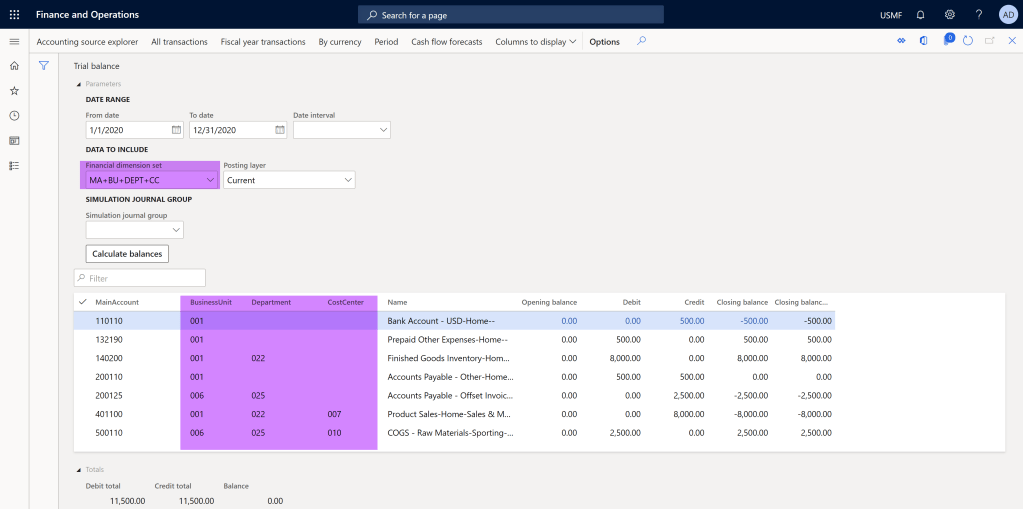
Task: Expand the Financial dimension set dropdown
Action: pyautogui.click(x=209, y=180)
